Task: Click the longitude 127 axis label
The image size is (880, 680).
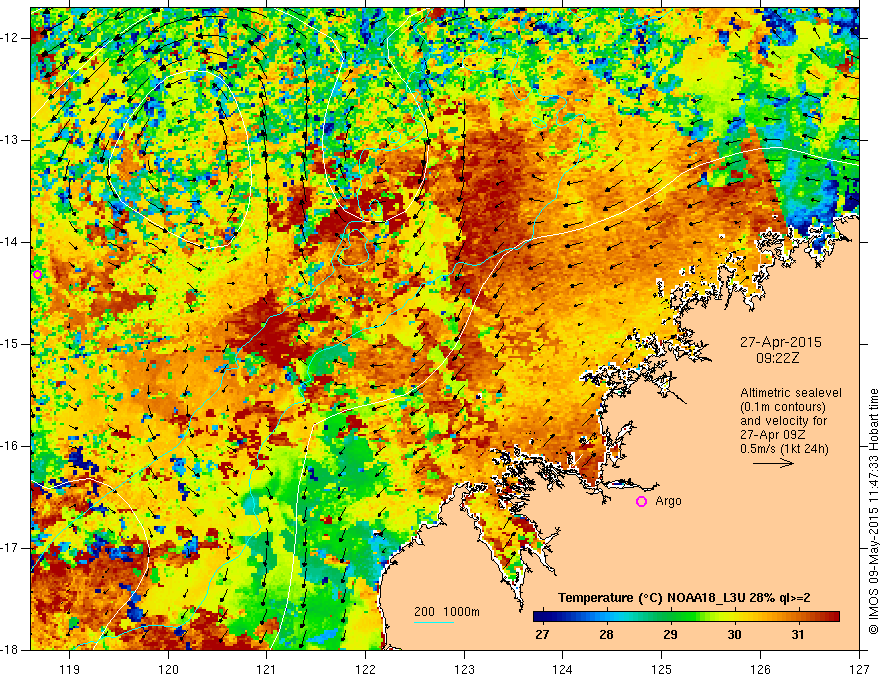Action: tap(859, 669)
